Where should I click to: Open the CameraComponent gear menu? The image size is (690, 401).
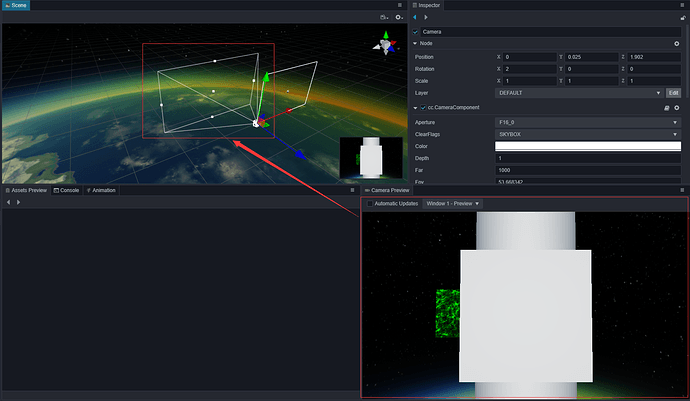[677, 107]
